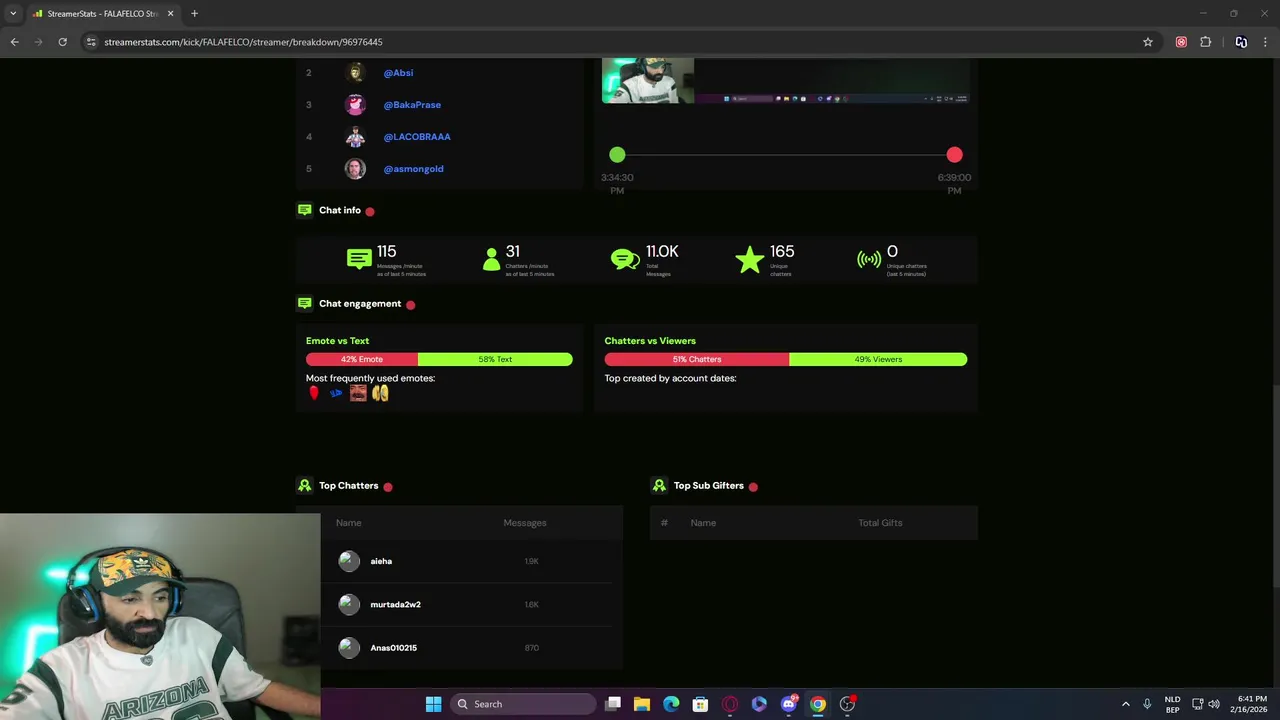Viewport: 1280px width, 720px height.
Task: Open a new browser tab
Action: pos(194,13)
